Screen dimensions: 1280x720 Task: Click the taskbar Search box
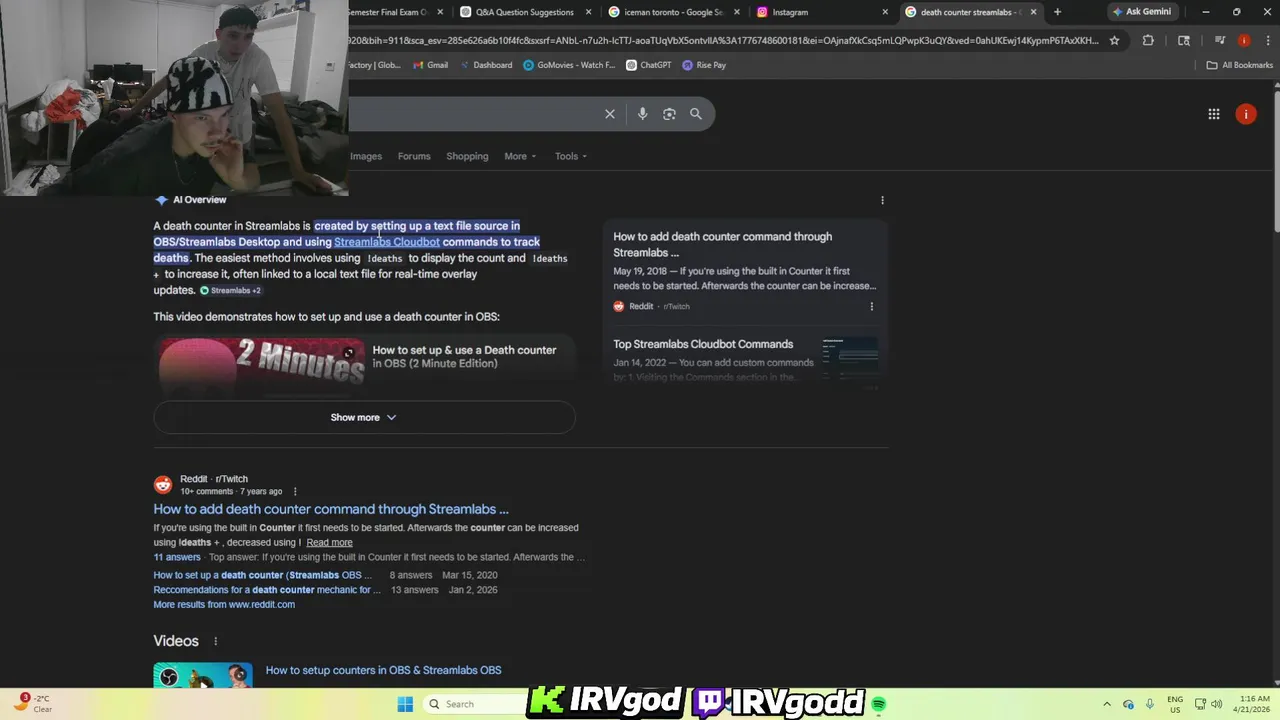(x=472, y=704)
